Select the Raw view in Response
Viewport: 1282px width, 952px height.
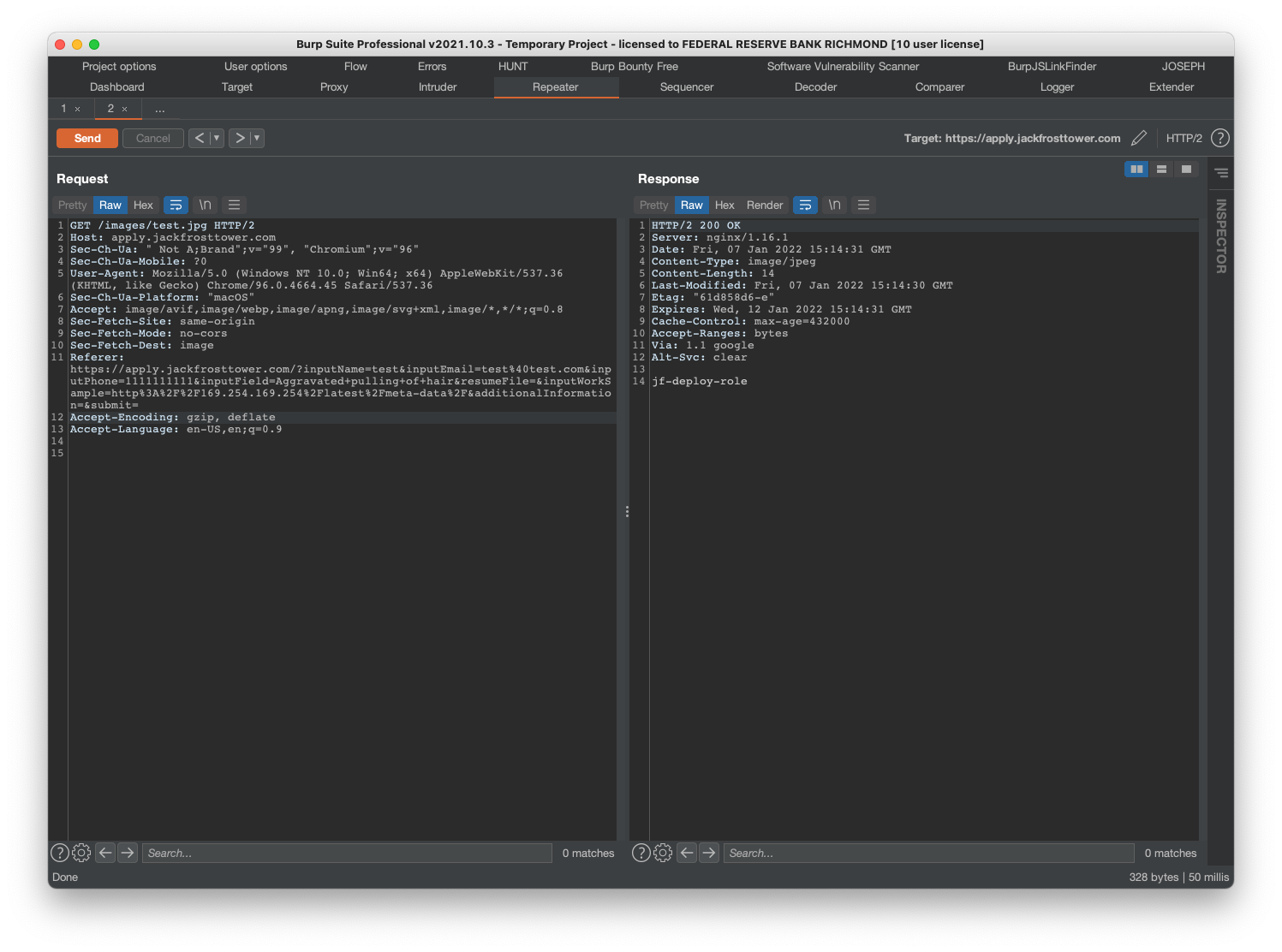pos(692,205)
